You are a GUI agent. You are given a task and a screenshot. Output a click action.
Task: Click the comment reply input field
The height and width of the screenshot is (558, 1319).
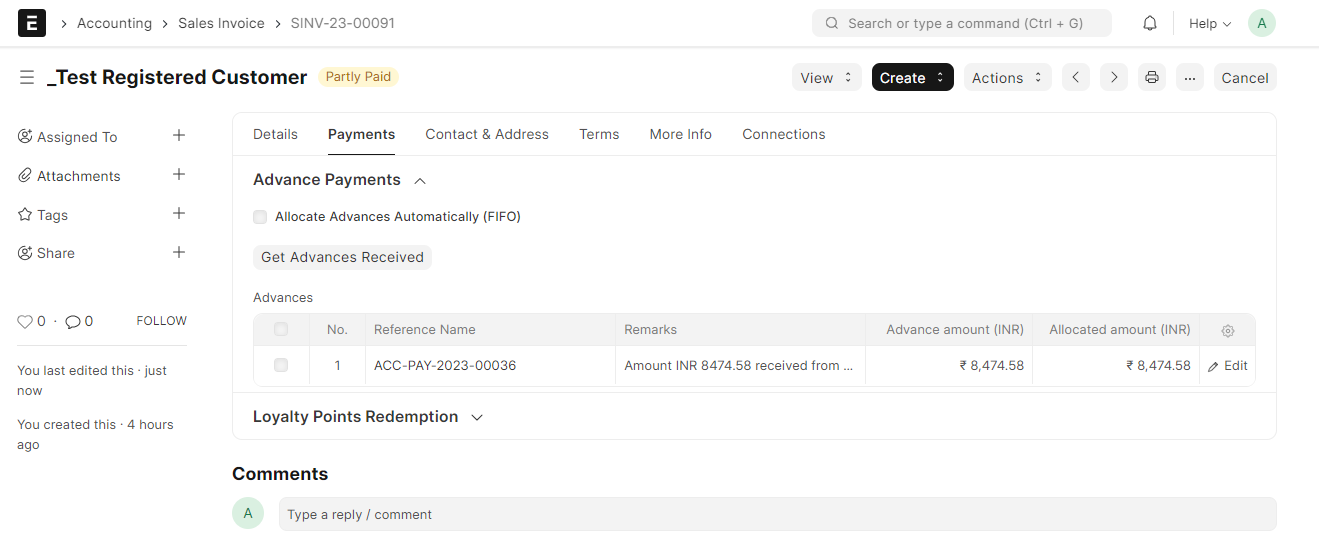[x=777, y=514]
